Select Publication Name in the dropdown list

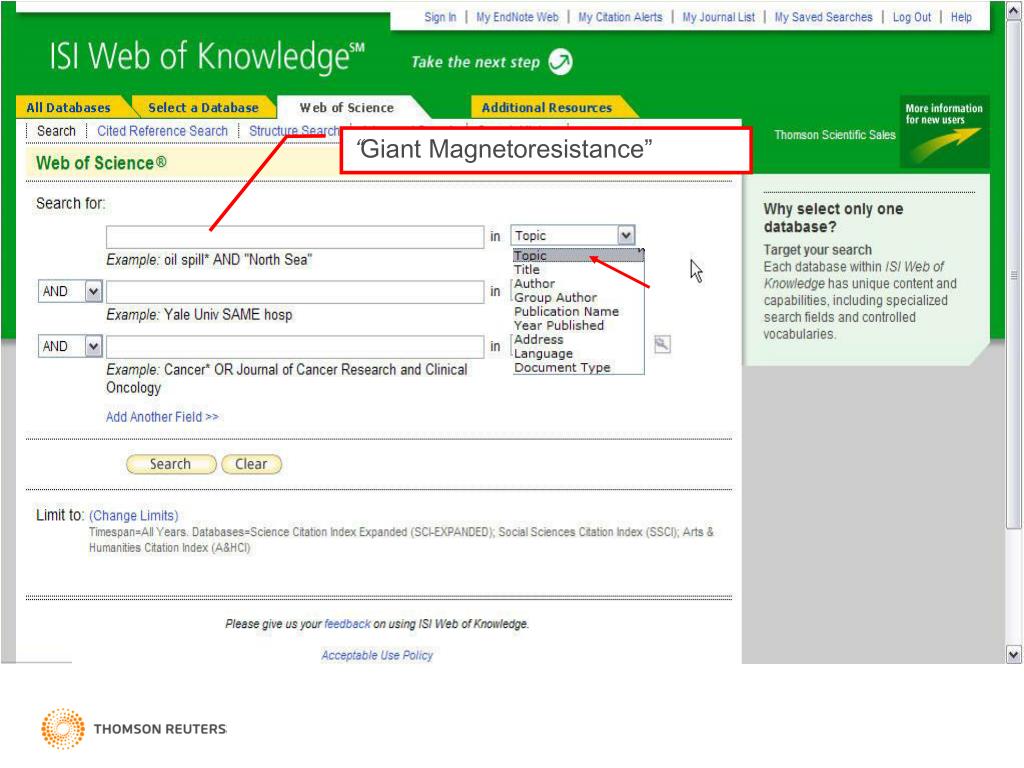(x=578, y=312)
